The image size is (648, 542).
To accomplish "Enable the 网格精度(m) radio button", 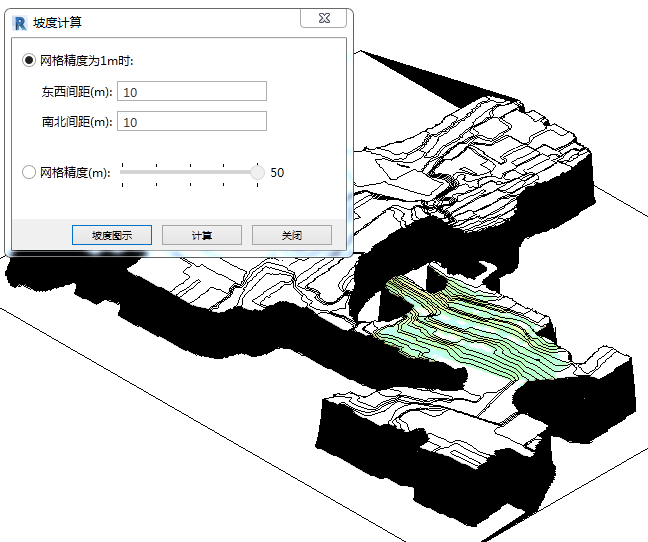I will (x=29, y=172).
